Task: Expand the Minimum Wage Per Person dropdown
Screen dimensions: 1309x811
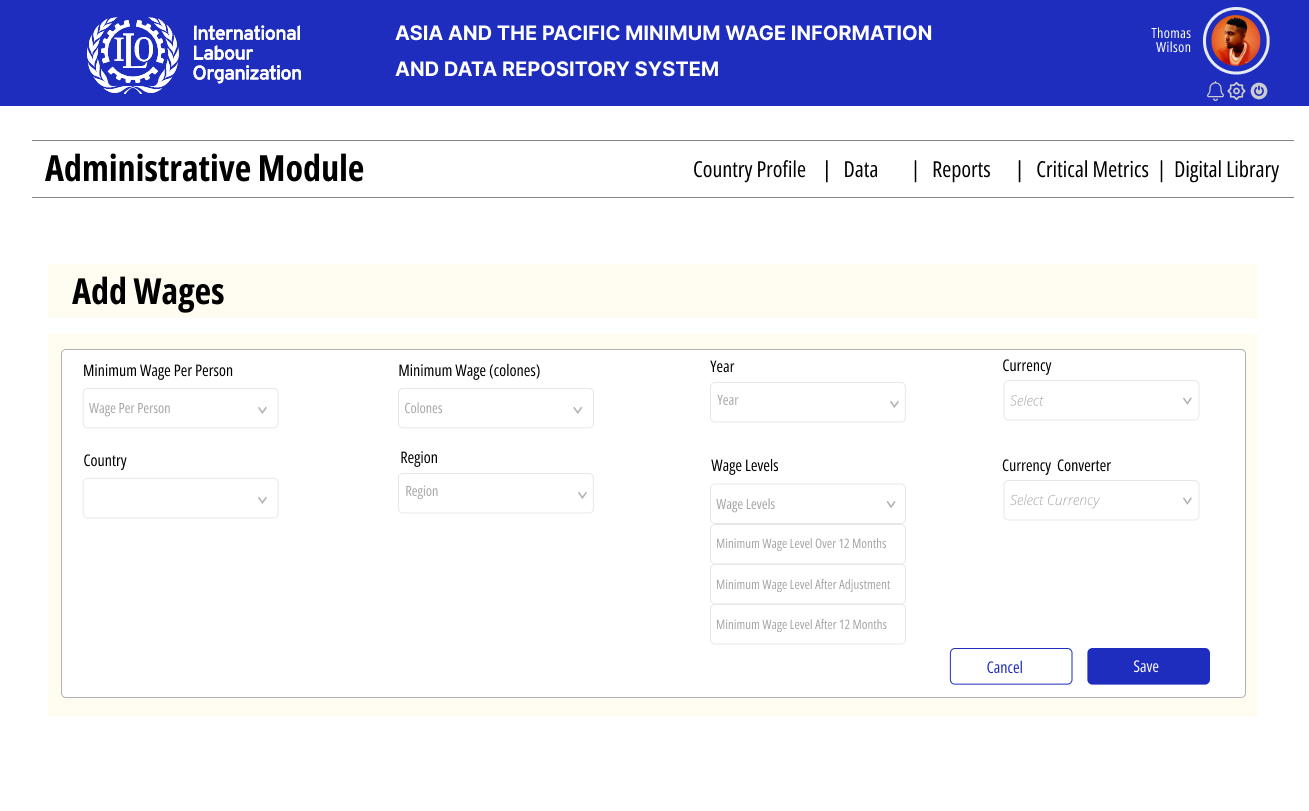Action: pos(180,409)
